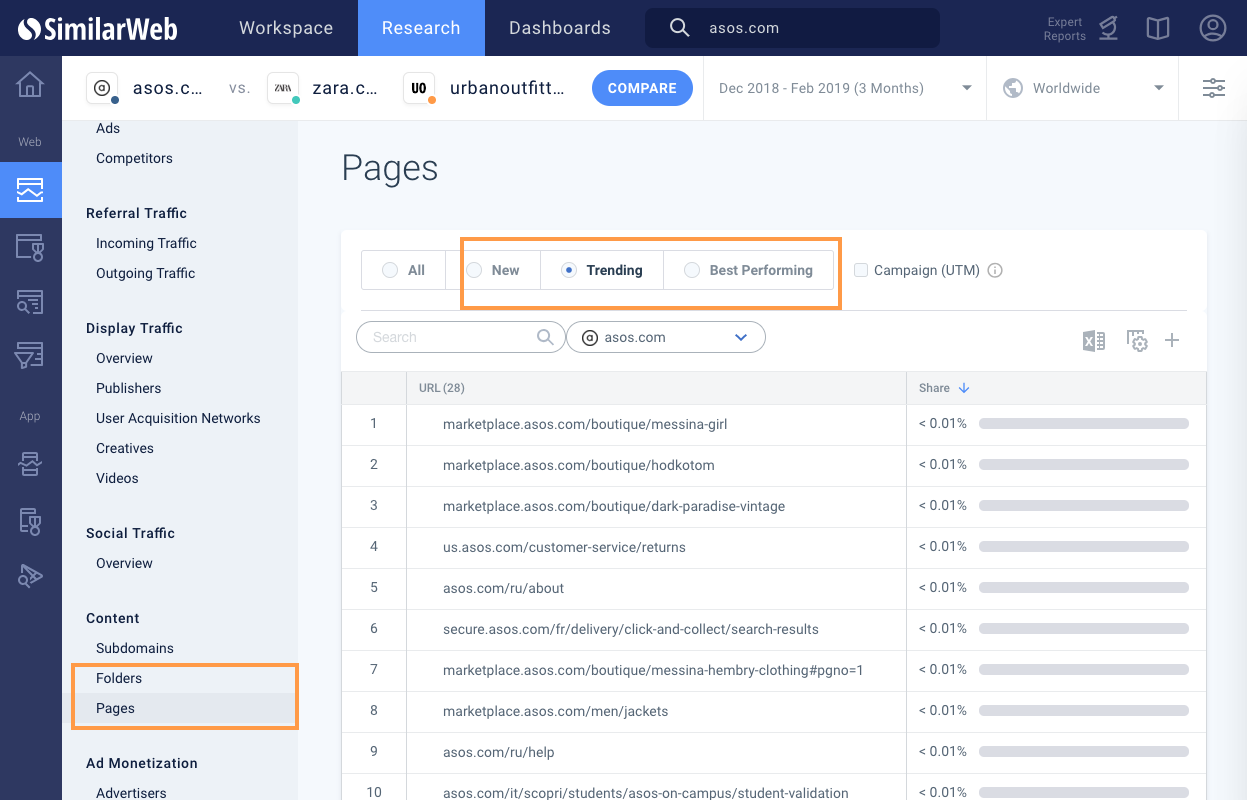The image size is (1247, 800).
Task: Open the date range dropdown
Action: 845,88
